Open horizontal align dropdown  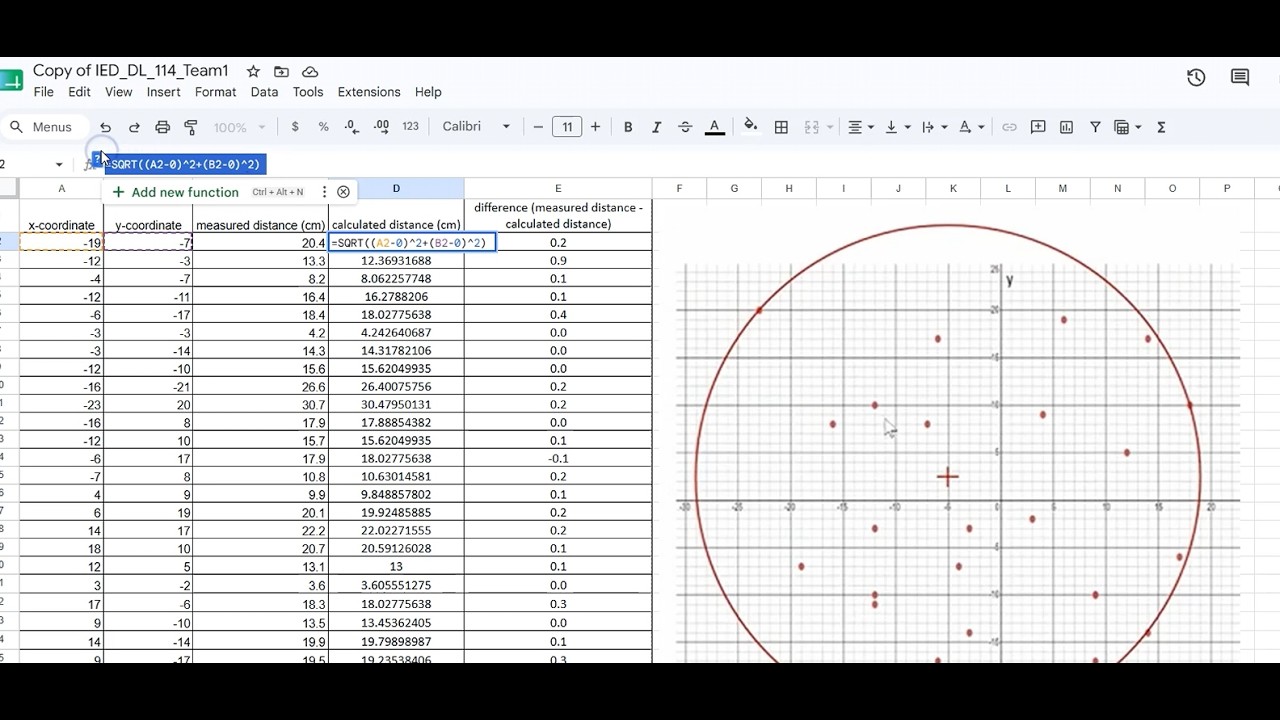(x=861, y=127)
